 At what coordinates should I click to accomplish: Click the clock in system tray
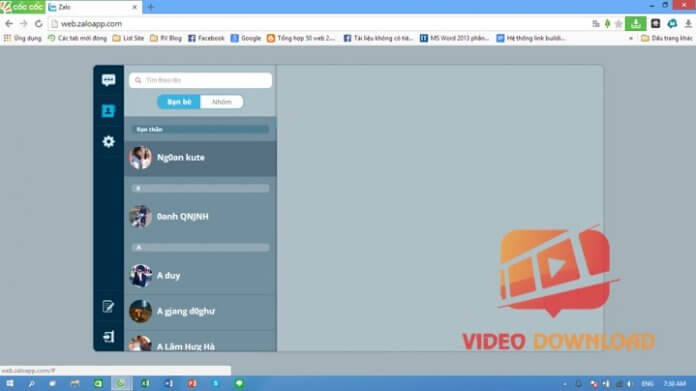[675, 384]
